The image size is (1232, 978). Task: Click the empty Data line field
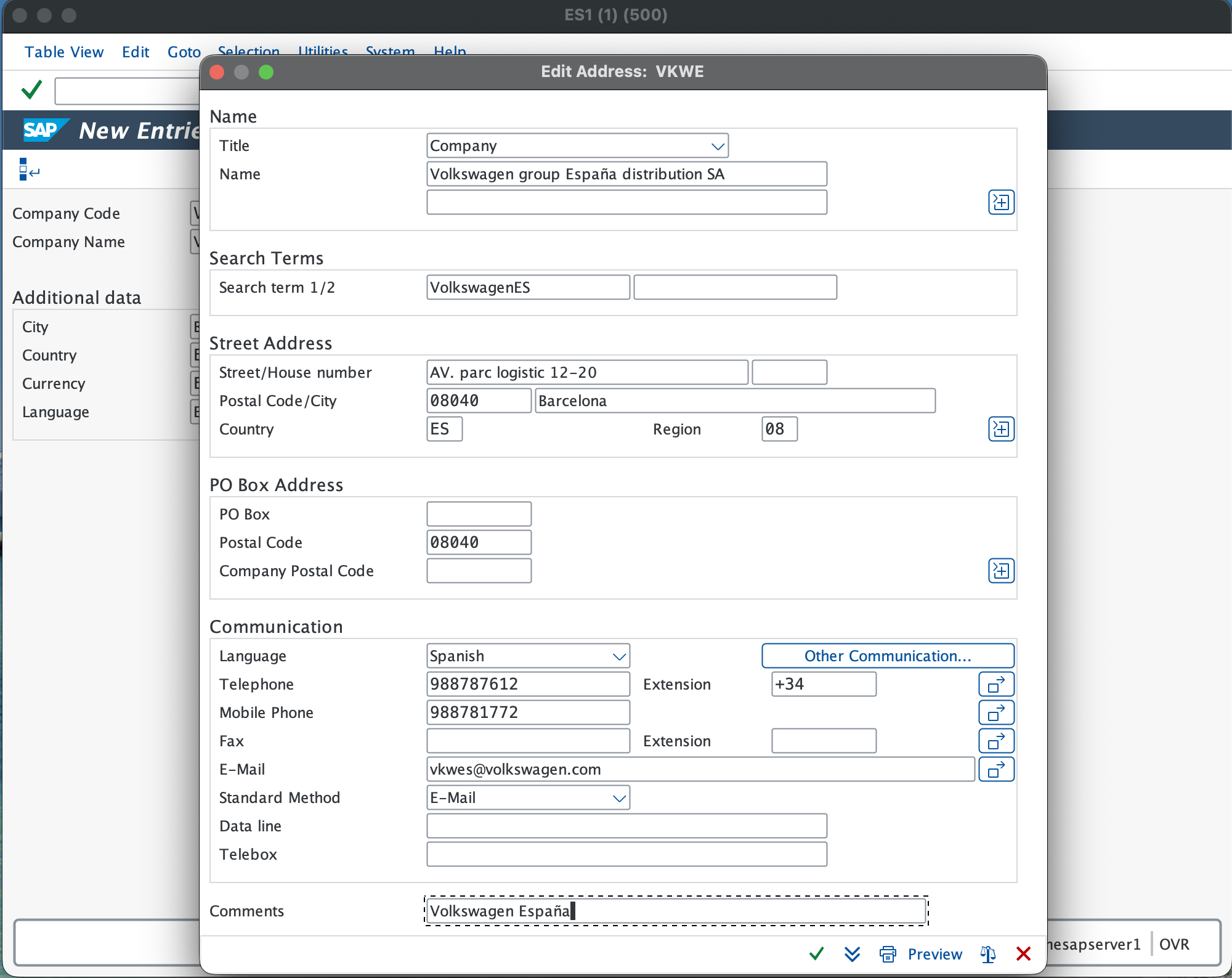tap(626, 826)
